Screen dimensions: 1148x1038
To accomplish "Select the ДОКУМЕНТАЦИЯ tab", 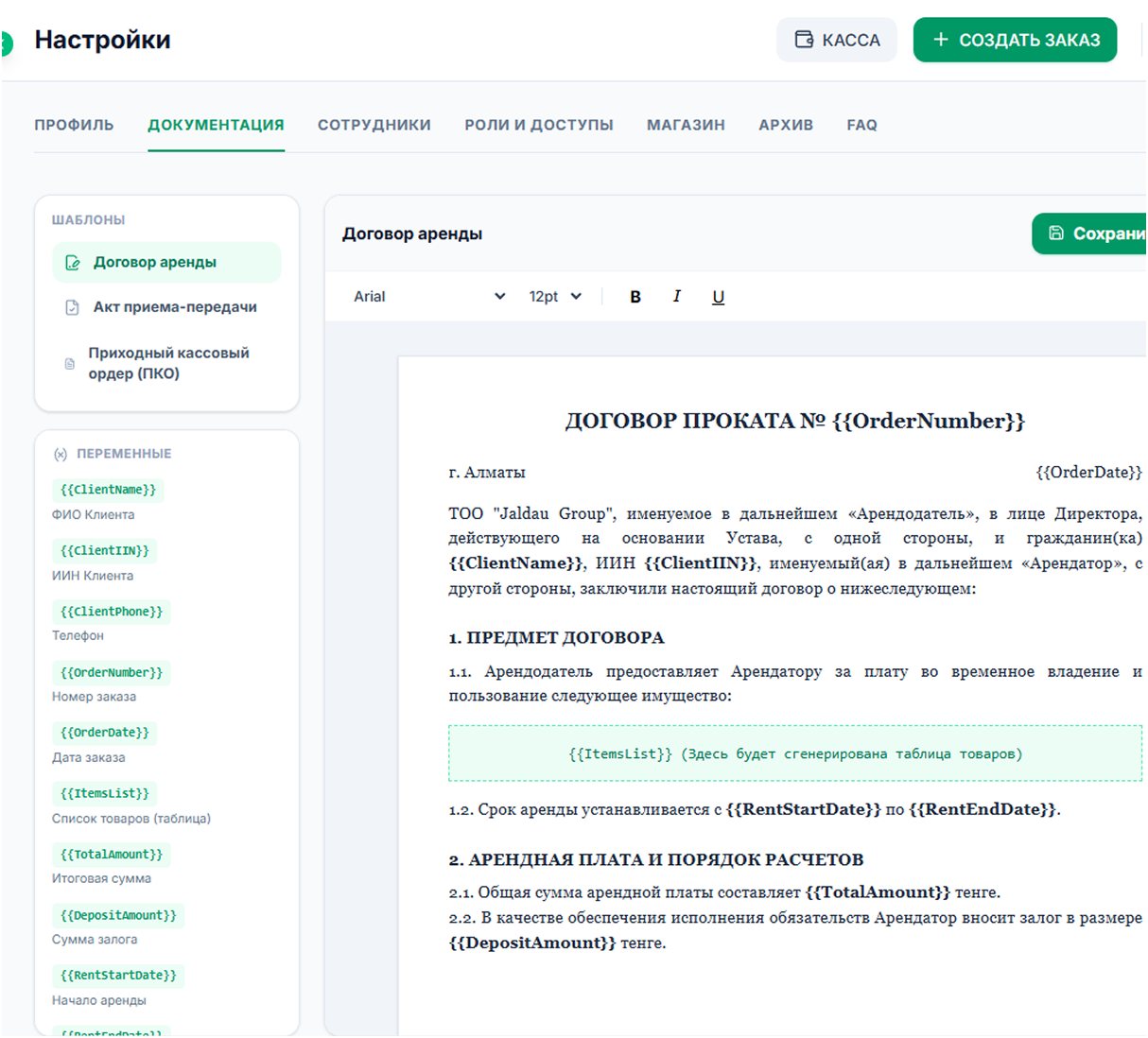I will (216, 125).
